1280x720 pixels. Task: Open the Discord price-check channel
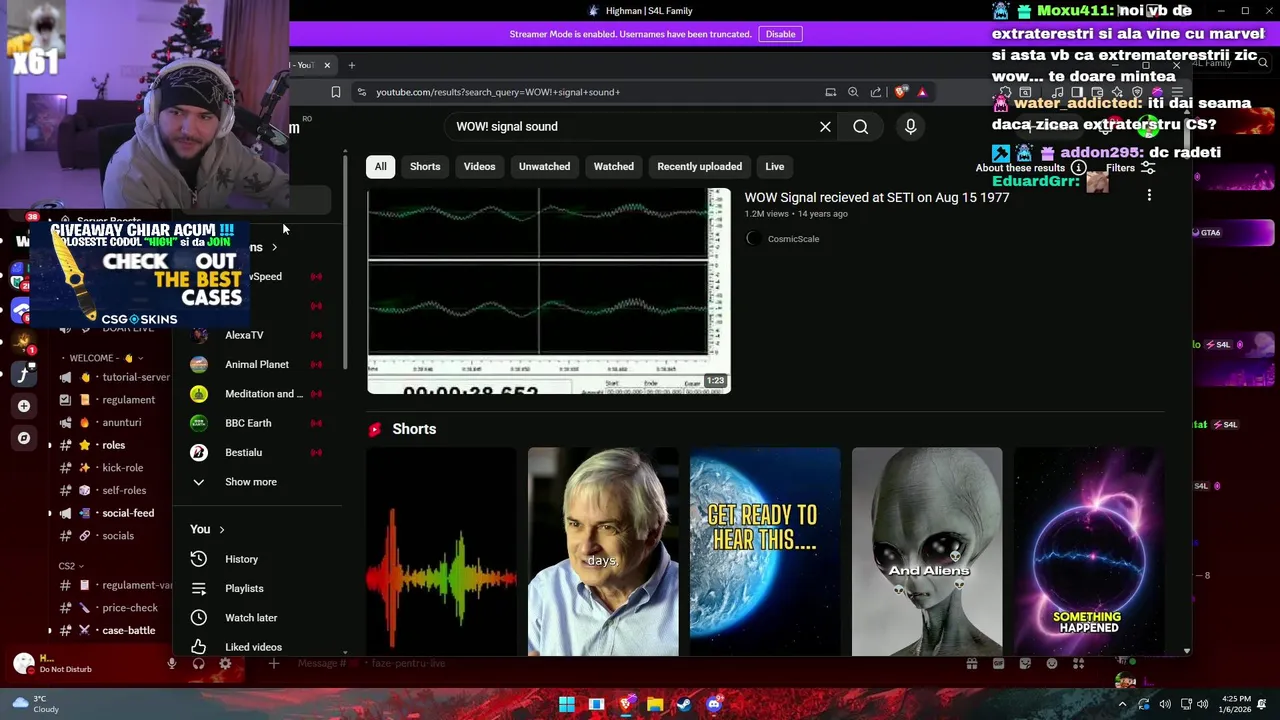[x=129, y=608]
